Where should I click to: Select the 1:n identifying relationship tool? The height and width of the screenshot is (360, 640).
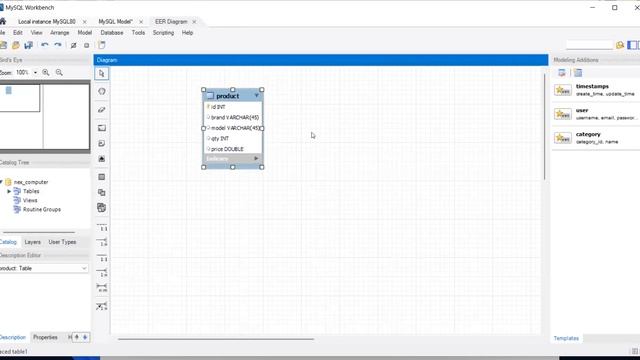point(102,273)
